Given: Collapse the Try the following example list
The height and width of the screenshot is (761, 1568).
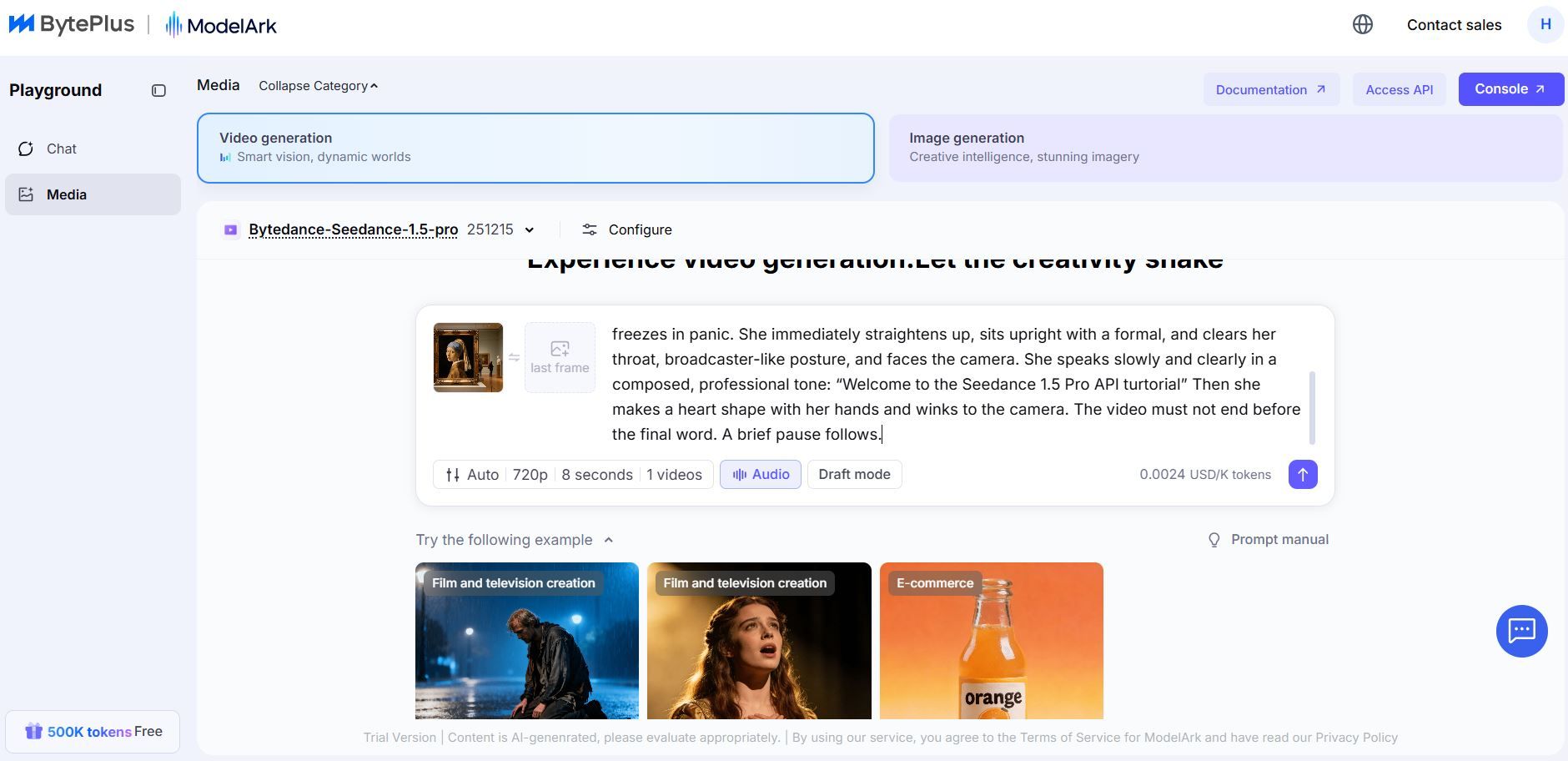Looking at the screenshot, I should [x=608, y=541].
